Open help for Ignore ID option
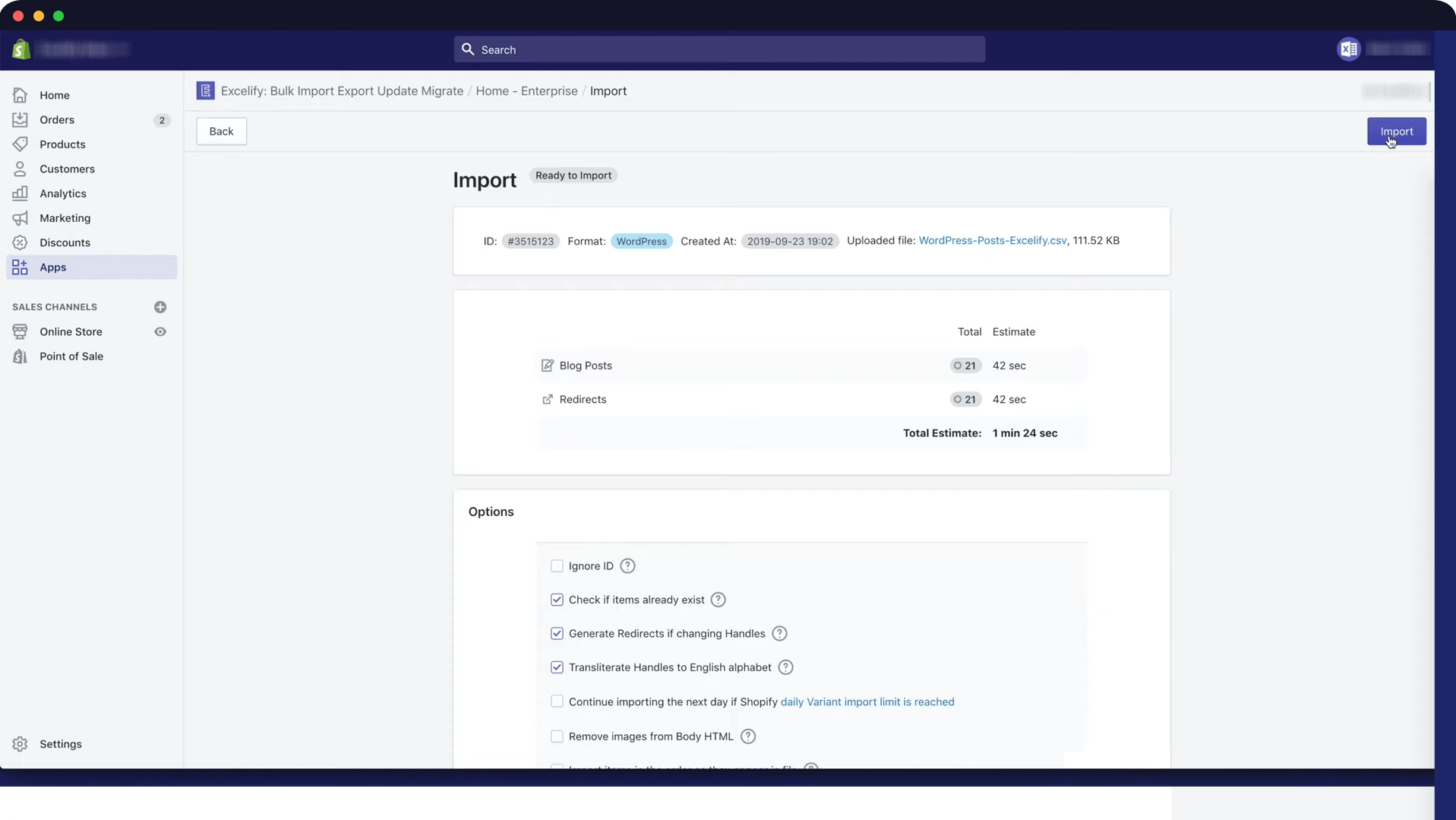Viewport: 1456px width, 820px height. click(627, 566)
